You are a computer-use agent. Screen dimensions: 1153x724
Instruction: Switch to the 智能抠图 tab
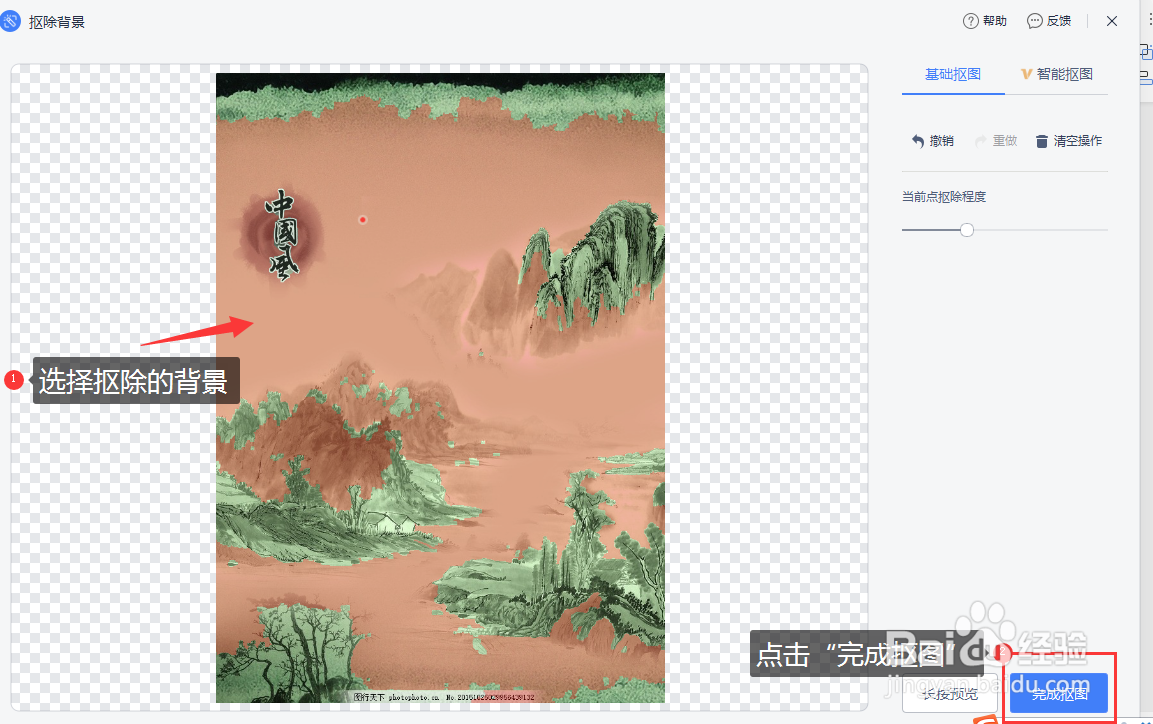pyautogui.click(x=1057, y=74)
